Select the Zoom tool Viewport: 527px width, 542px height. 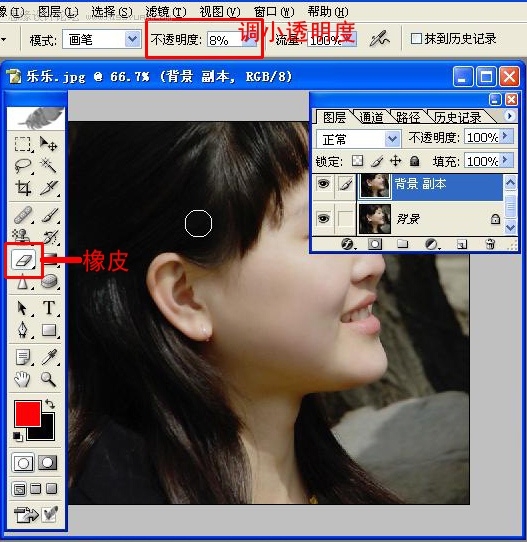coord(48,379)
